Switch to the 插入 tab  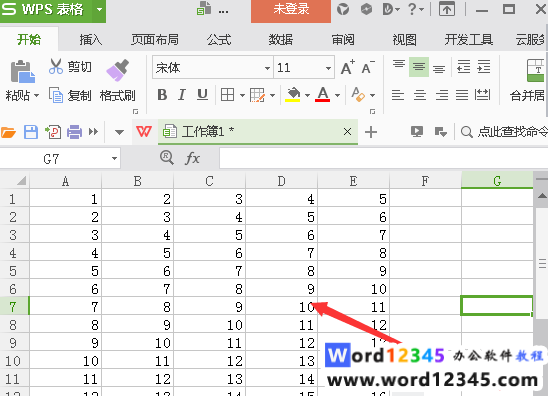(91, 39)
